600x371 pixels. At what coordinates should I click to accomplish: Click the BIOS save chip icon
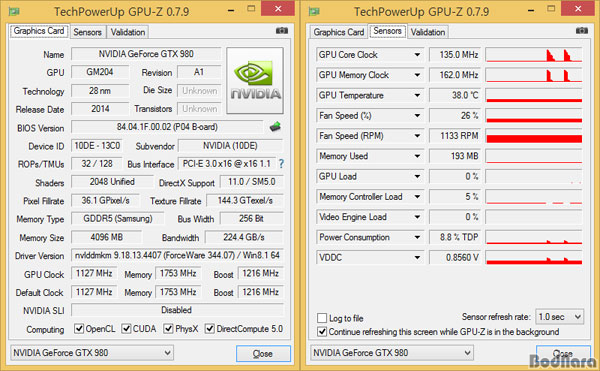(x=275, y=127)
